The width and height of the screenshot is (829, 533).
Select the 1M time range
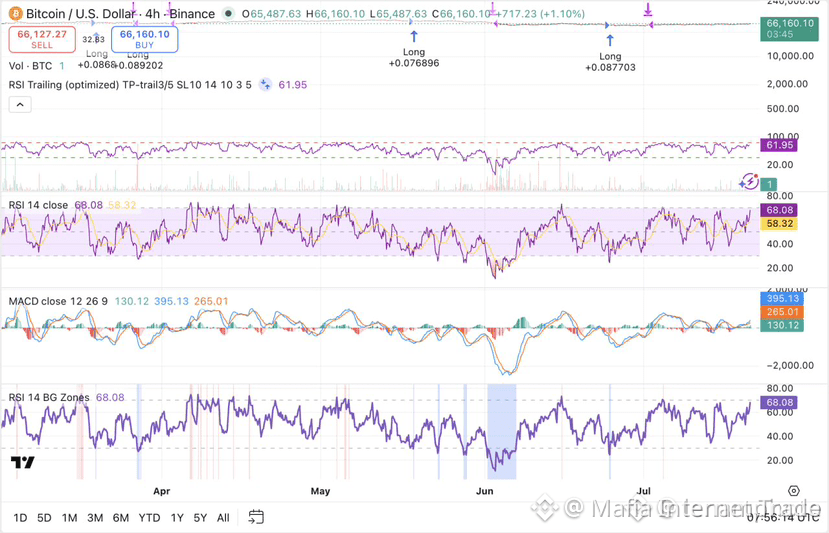[69, 518]
